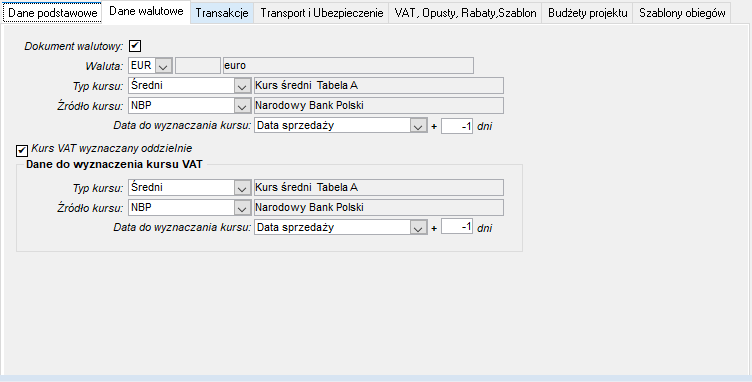Screen dimensions: 752x382
Task: Click the VAT section dni offset field
Action: tap(457, 227)
